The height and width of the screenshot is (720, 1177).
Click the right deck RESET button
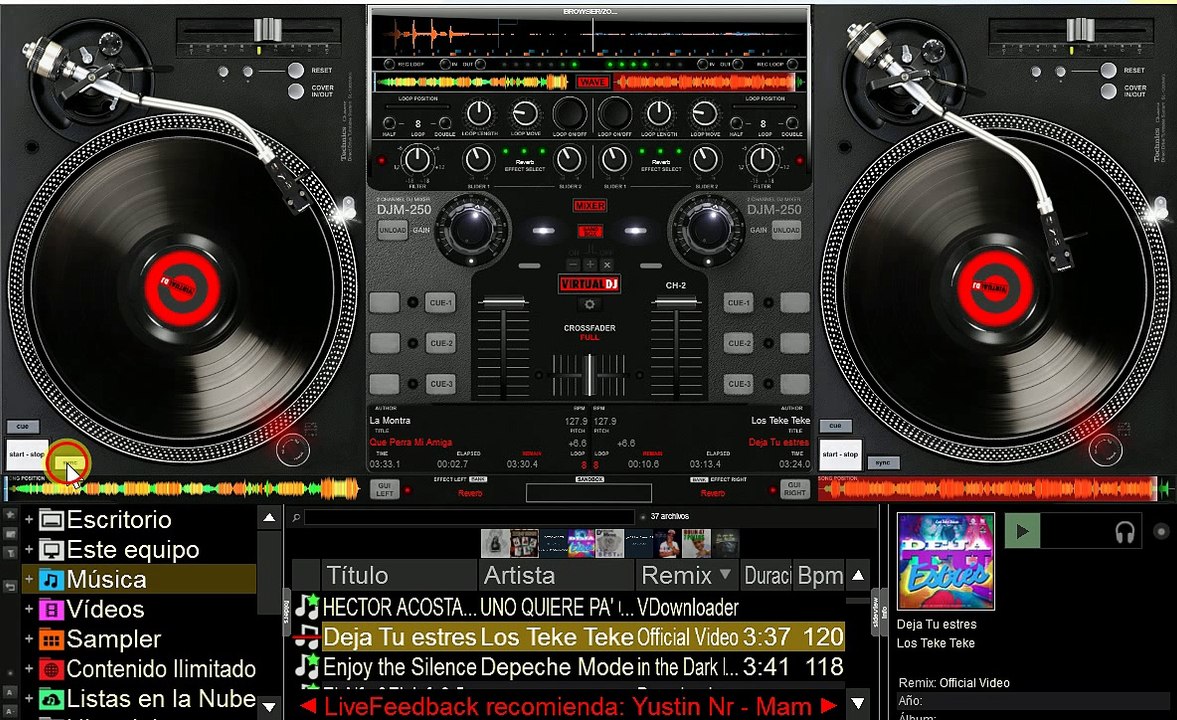click(x=1108, y=71)
